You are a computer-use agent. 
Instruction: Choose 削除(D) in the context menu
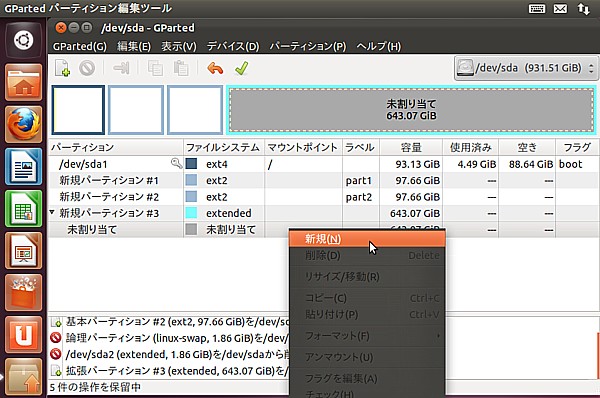(367, 255)
